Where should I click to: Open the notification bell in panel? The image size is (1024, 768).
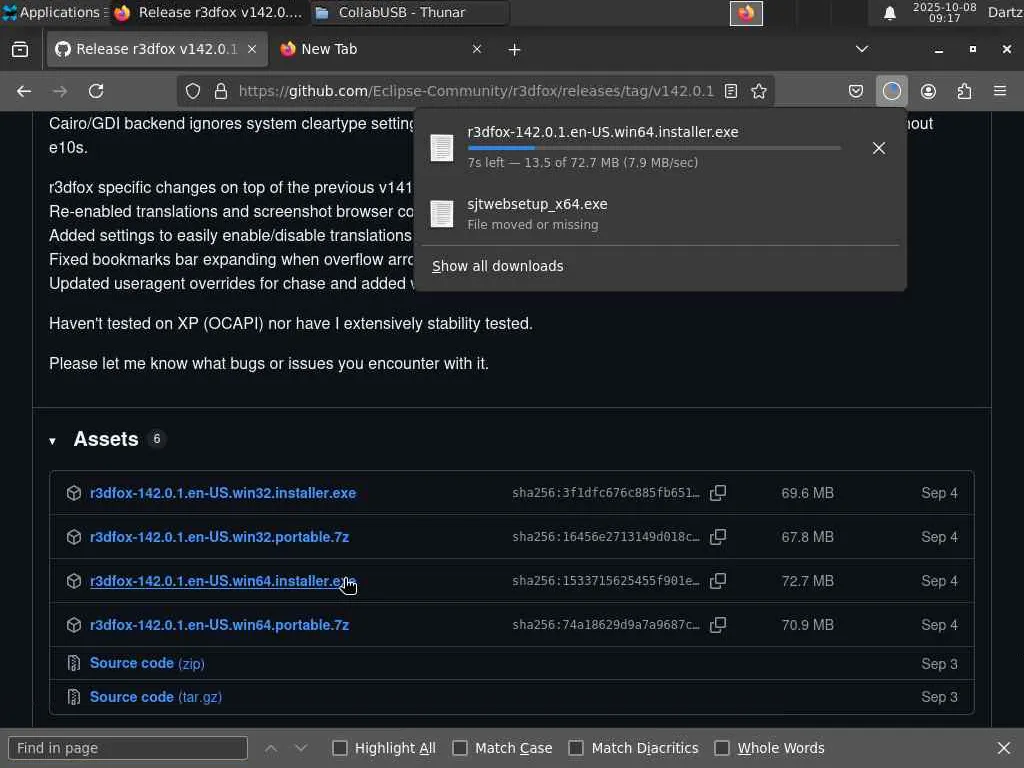pyautogui.click(x=889, y=13)
